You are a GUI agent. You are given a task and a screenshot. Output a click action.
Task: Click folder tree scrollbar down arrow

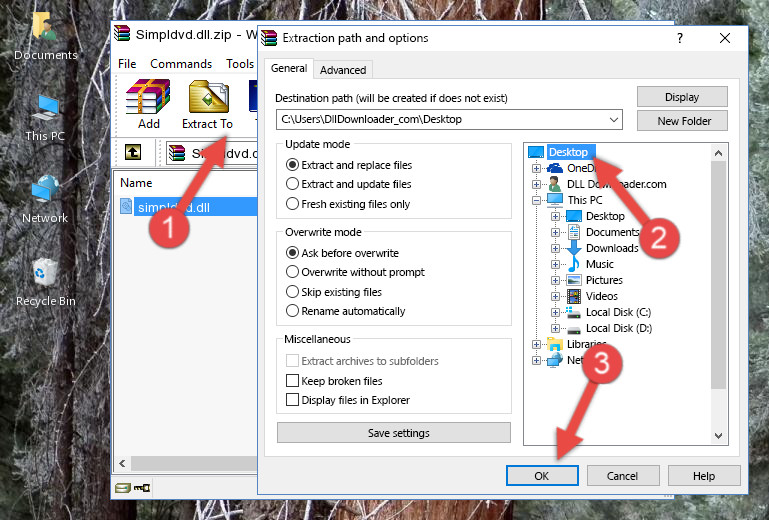(x=718, y=436)
